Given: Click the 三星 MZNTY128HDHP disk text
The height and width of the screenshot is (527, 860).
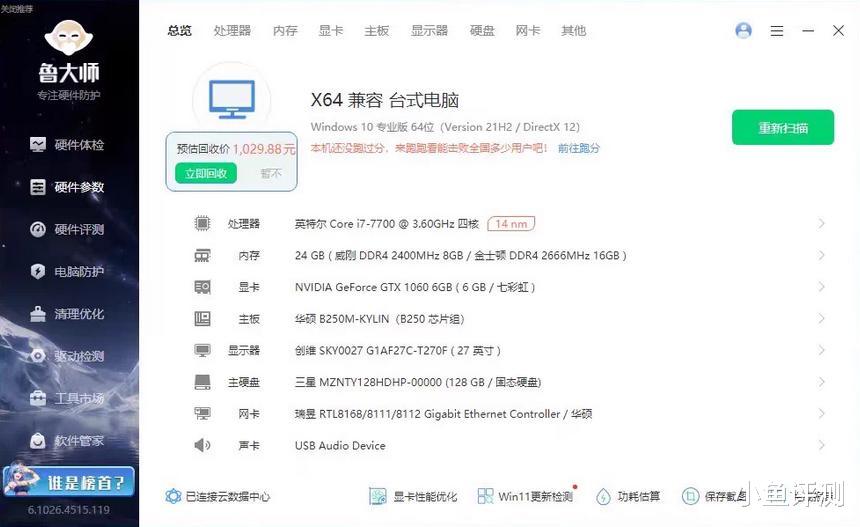Looking at the screenshot, I should 418,382.
